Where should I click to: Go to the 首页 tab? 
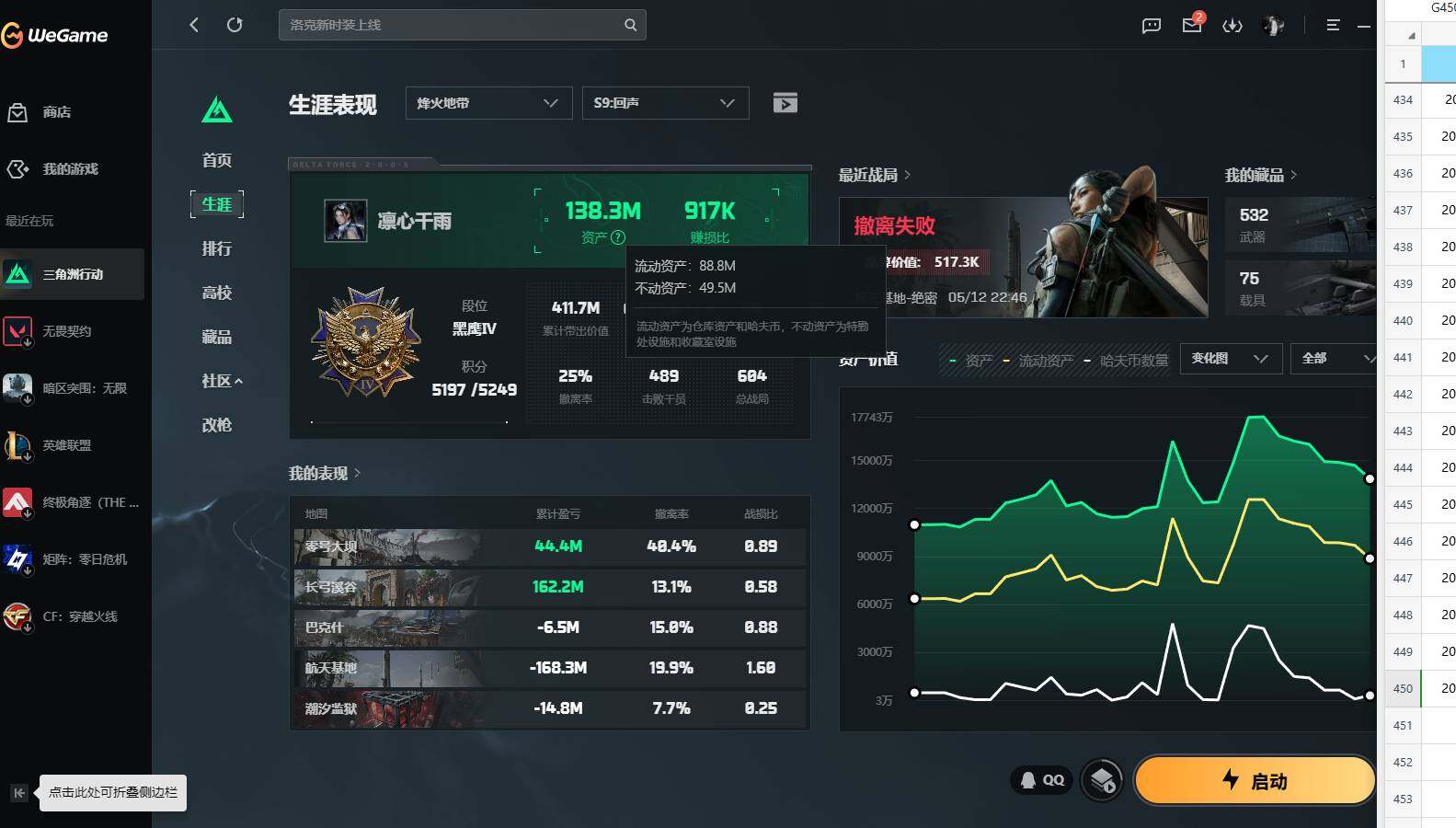(x=217, y=160)
